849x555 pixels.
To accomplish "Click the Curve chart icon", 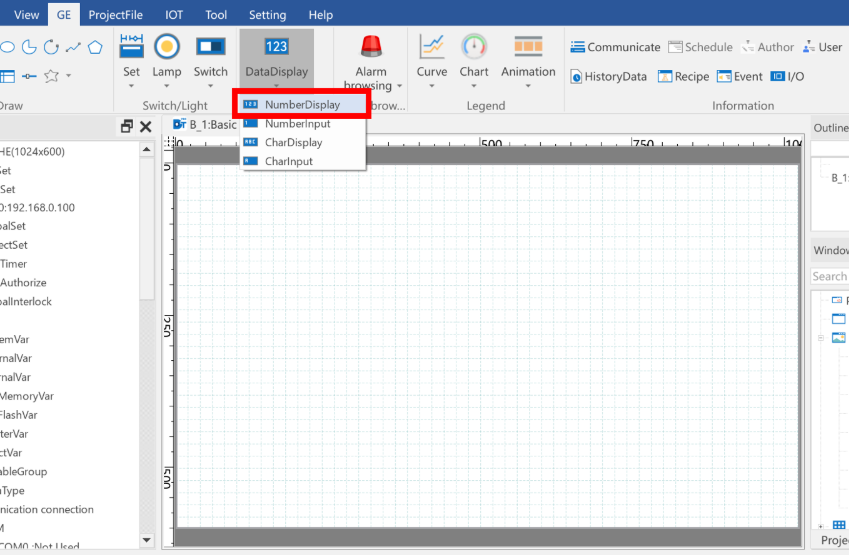I will click(x=432, y=47).
